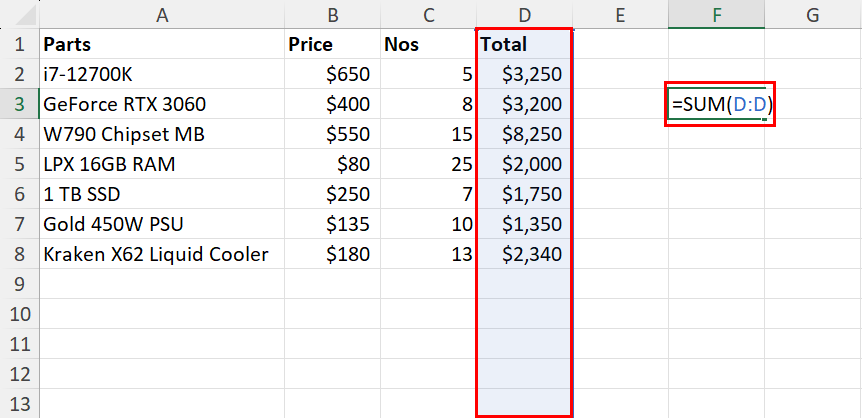Select row 1 header
Viewport: 862px width, 418px height.
coord(20,44)
